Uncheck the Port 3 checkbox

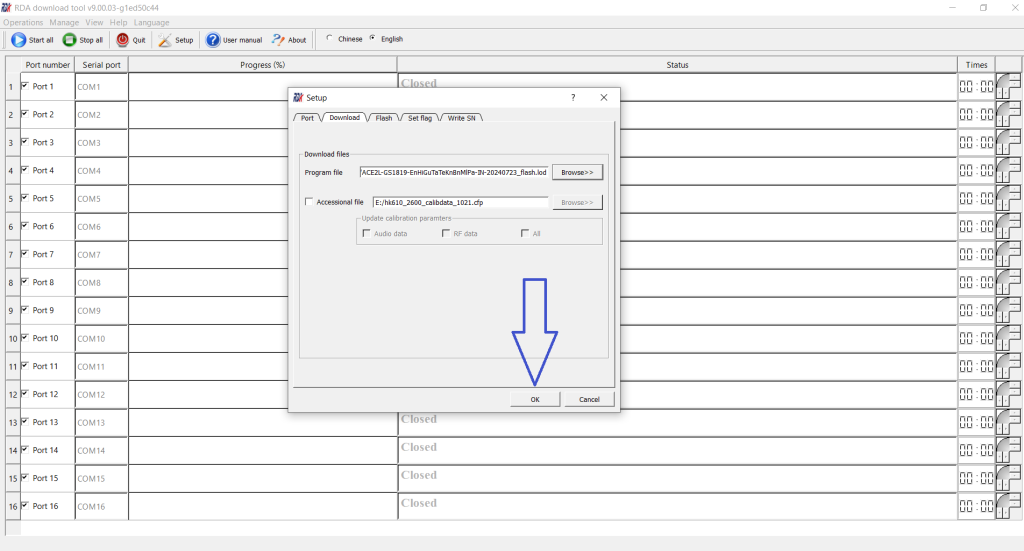click(25, 142)
